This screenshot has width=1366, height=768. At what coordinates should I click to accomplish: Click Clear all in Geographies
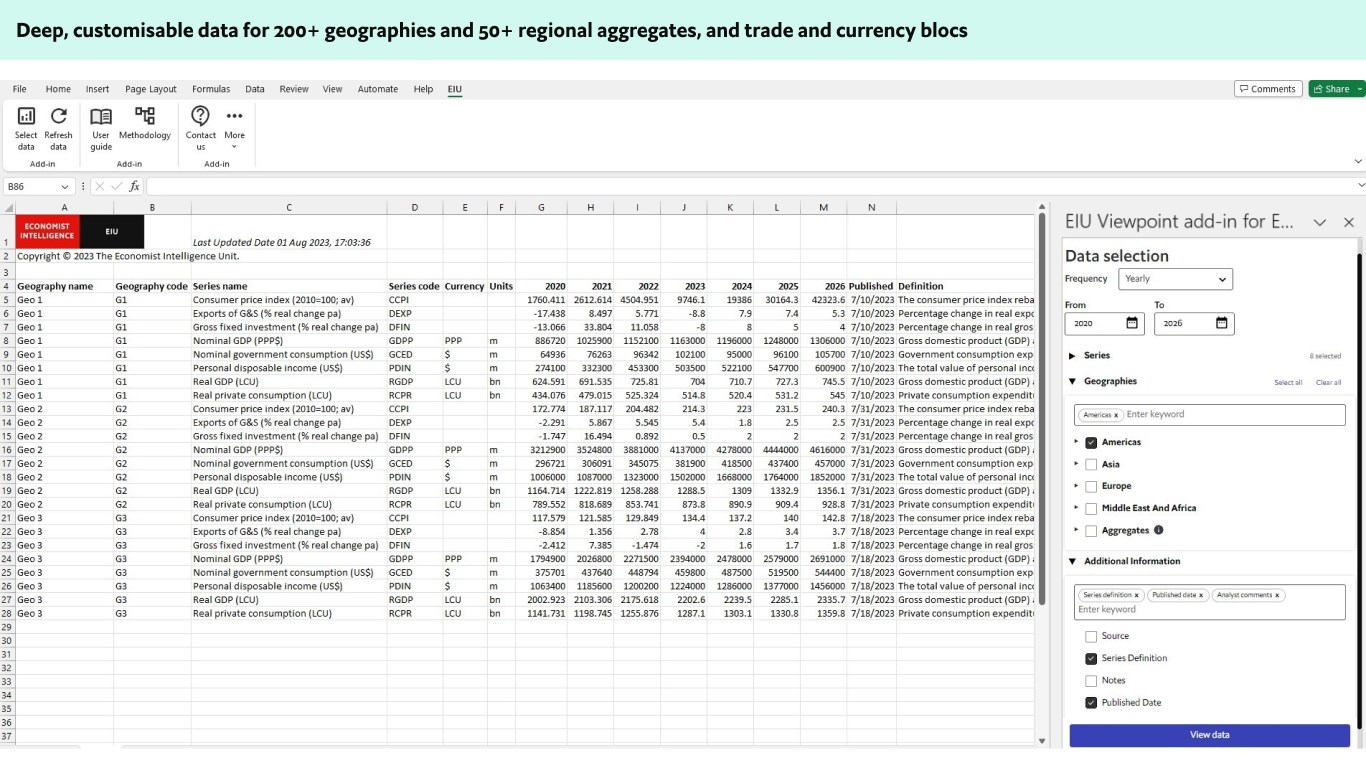coord(1328,382)
